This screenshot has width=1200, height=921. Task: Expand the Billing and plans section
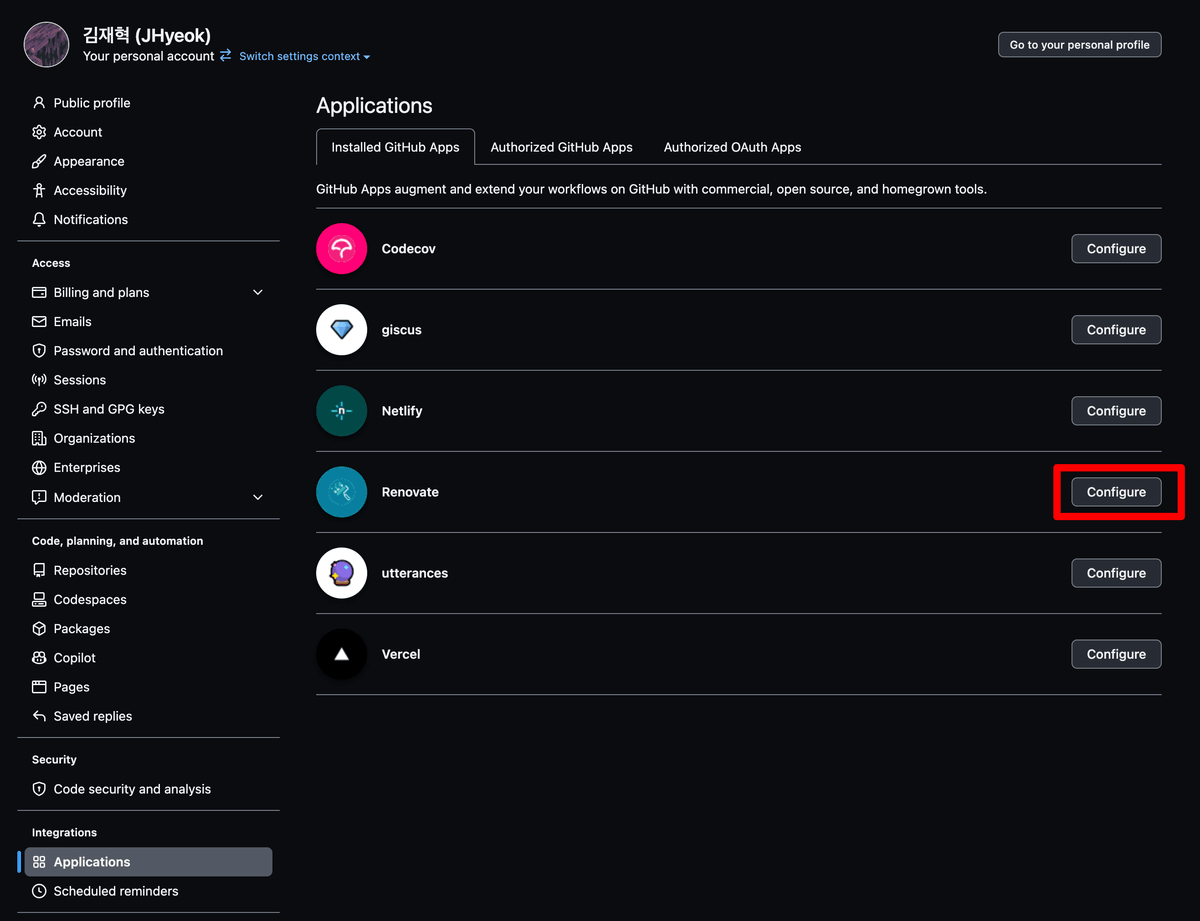[257, 293]
